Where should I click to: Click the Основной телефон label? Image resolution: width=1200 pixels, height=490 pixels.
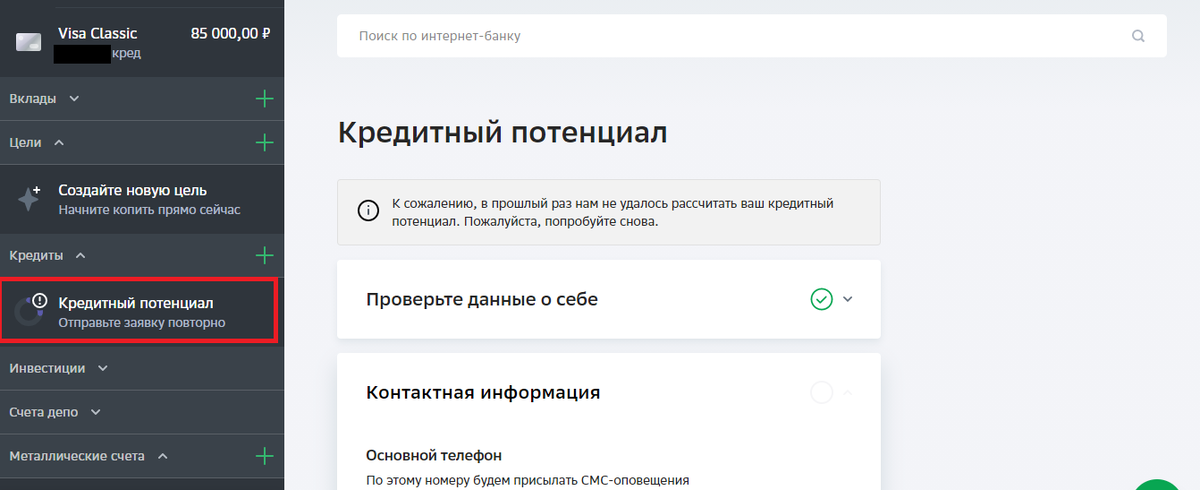click(434, 455)
